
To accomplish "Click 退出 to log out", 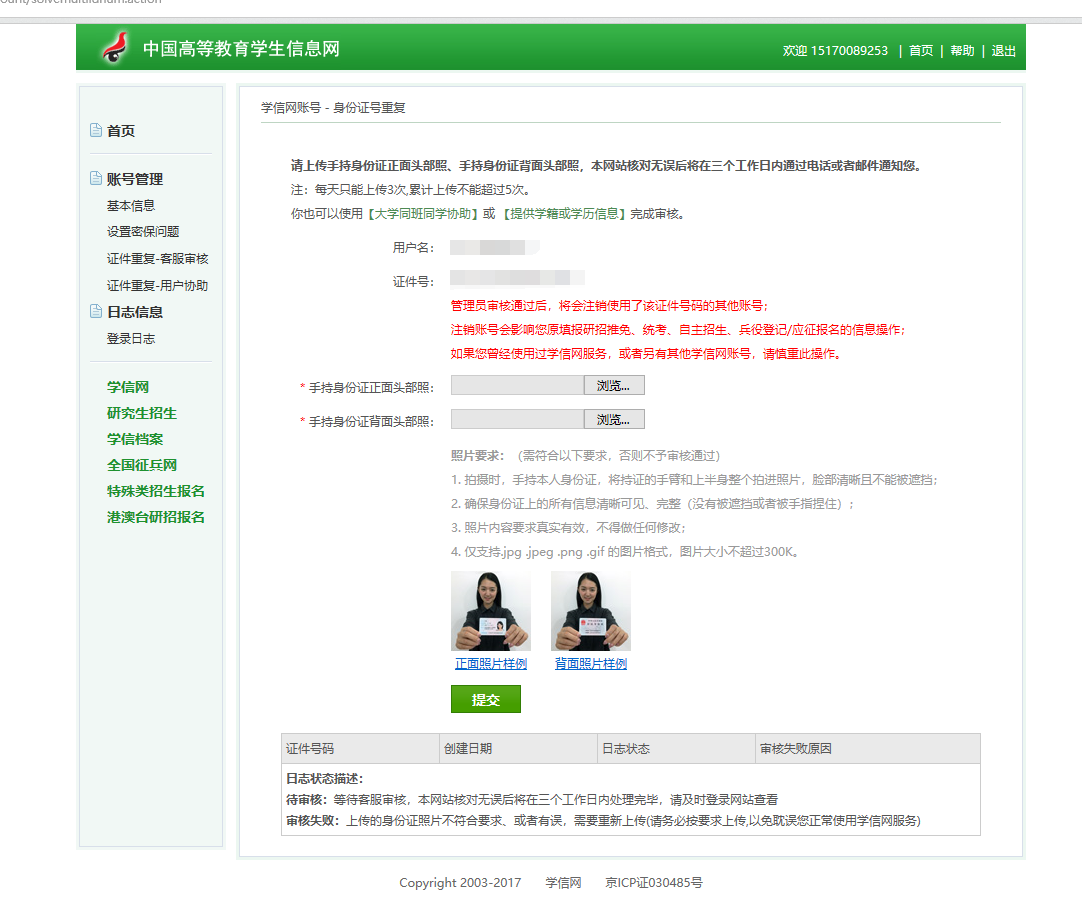I will pyautogui.click(x=1003, y=49).
